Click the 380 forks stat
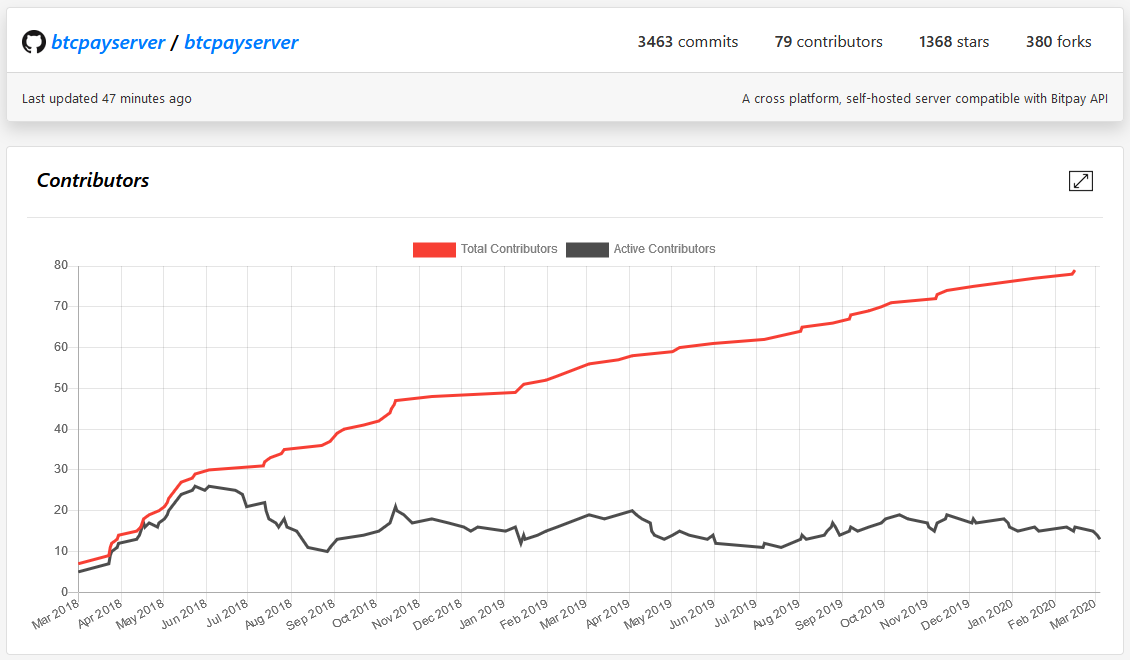Viewport: 1130px width, 660px height. coord(1059,42)
